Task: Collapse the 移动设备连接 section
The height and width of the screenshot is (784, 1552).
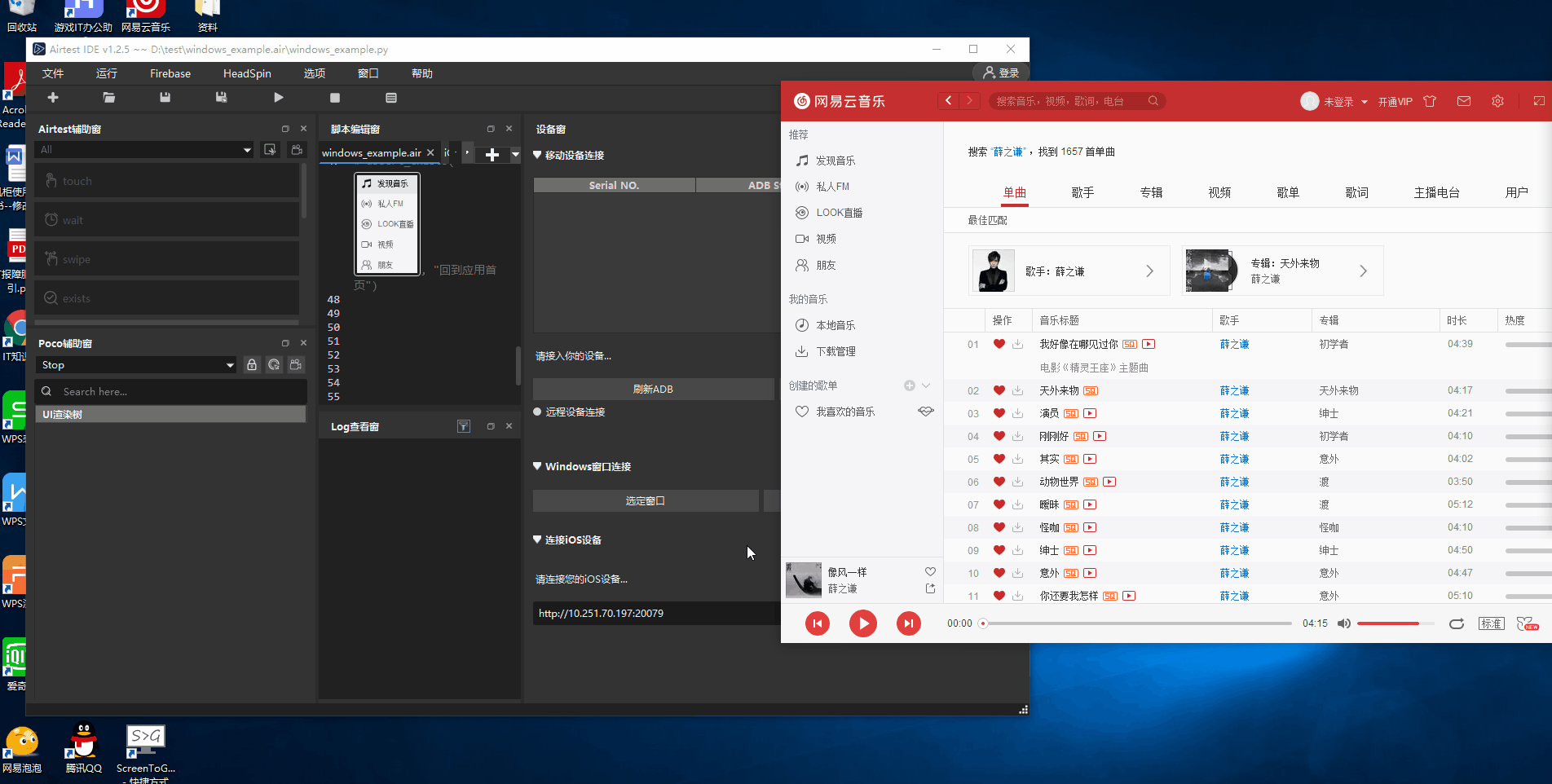Action: [537, 155]
